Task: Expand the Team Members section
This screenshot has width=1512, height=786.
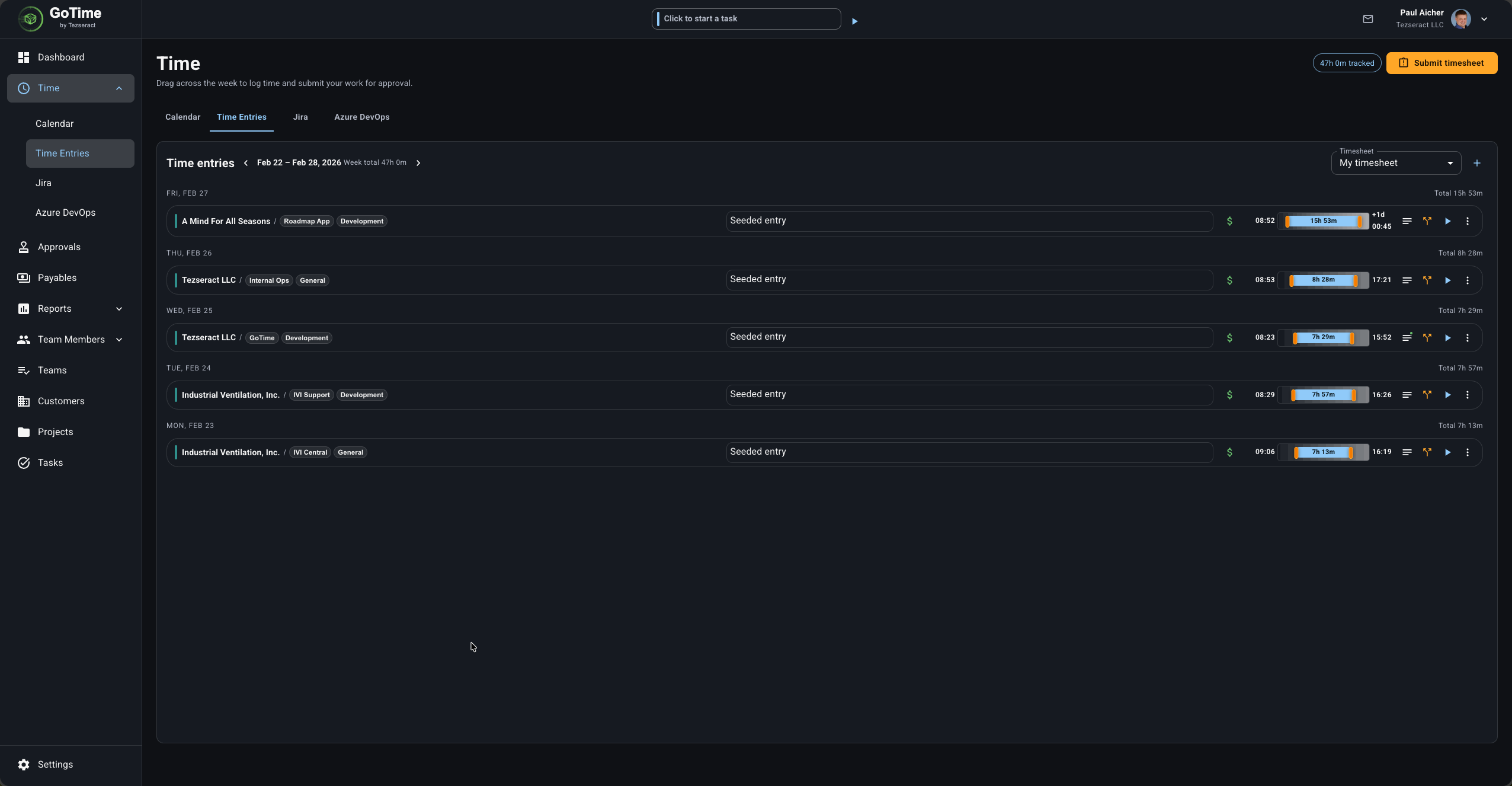Action: [x=119, y=340]
